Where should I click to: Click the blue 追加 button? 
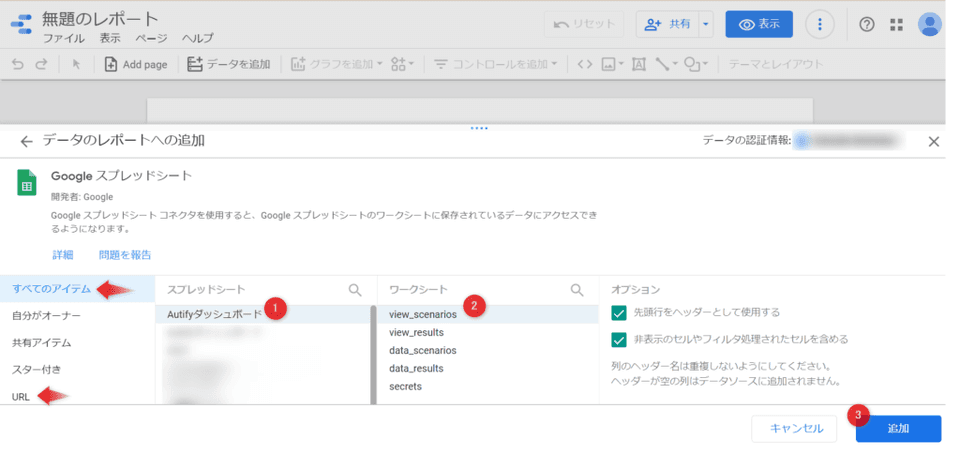click(898, 428)
